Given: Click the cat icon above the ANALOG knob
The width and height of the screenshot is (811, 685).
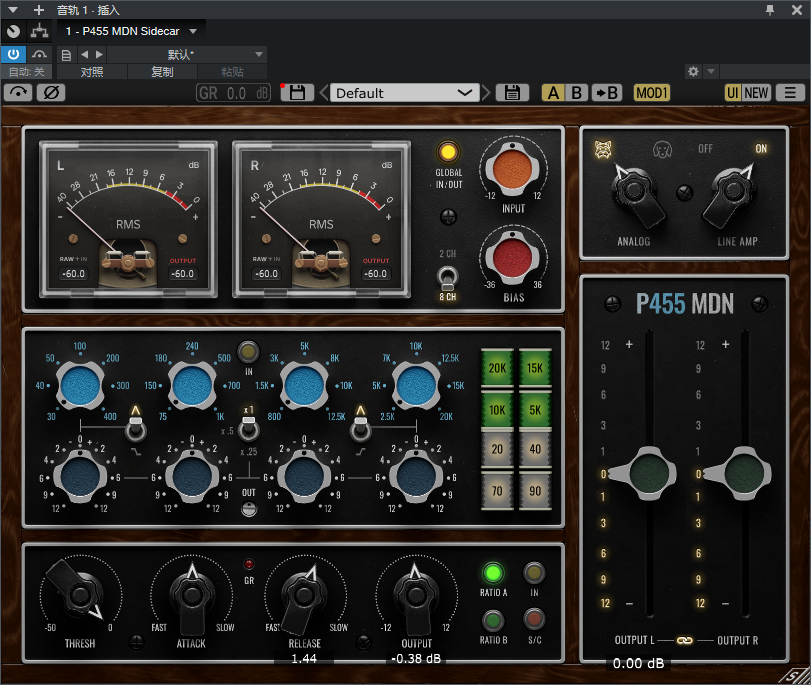Looking at the screenshot, I should click(x=603, y=150).
